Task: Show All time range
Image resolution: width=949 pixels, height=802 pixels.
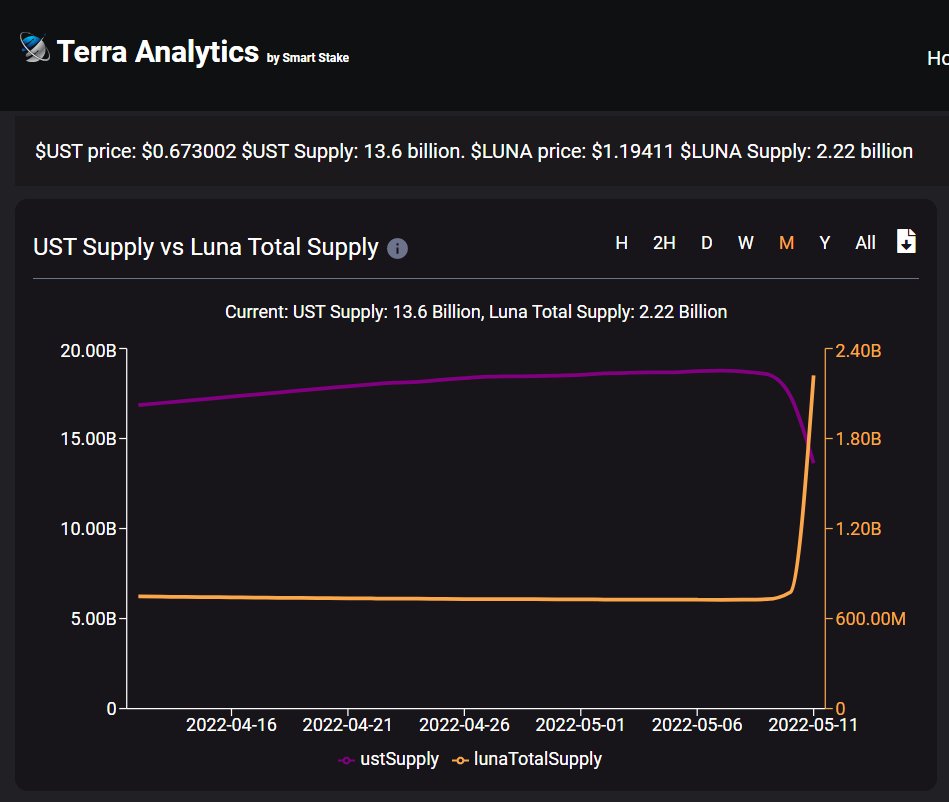Action: tap(865, 243)
